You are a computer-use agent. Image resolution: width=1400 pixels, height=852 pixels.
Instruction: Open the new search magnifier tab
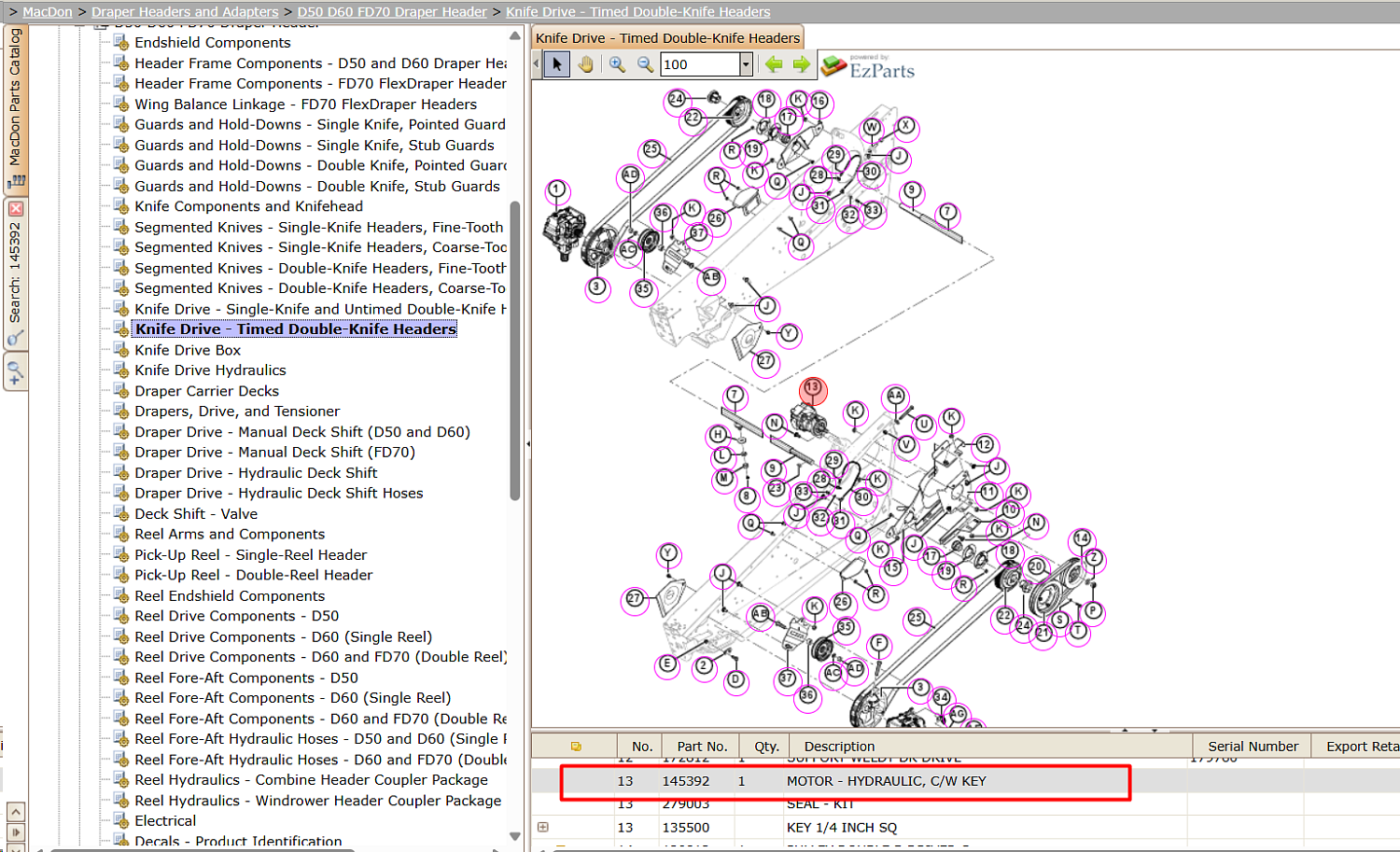[x=15, y=374]
